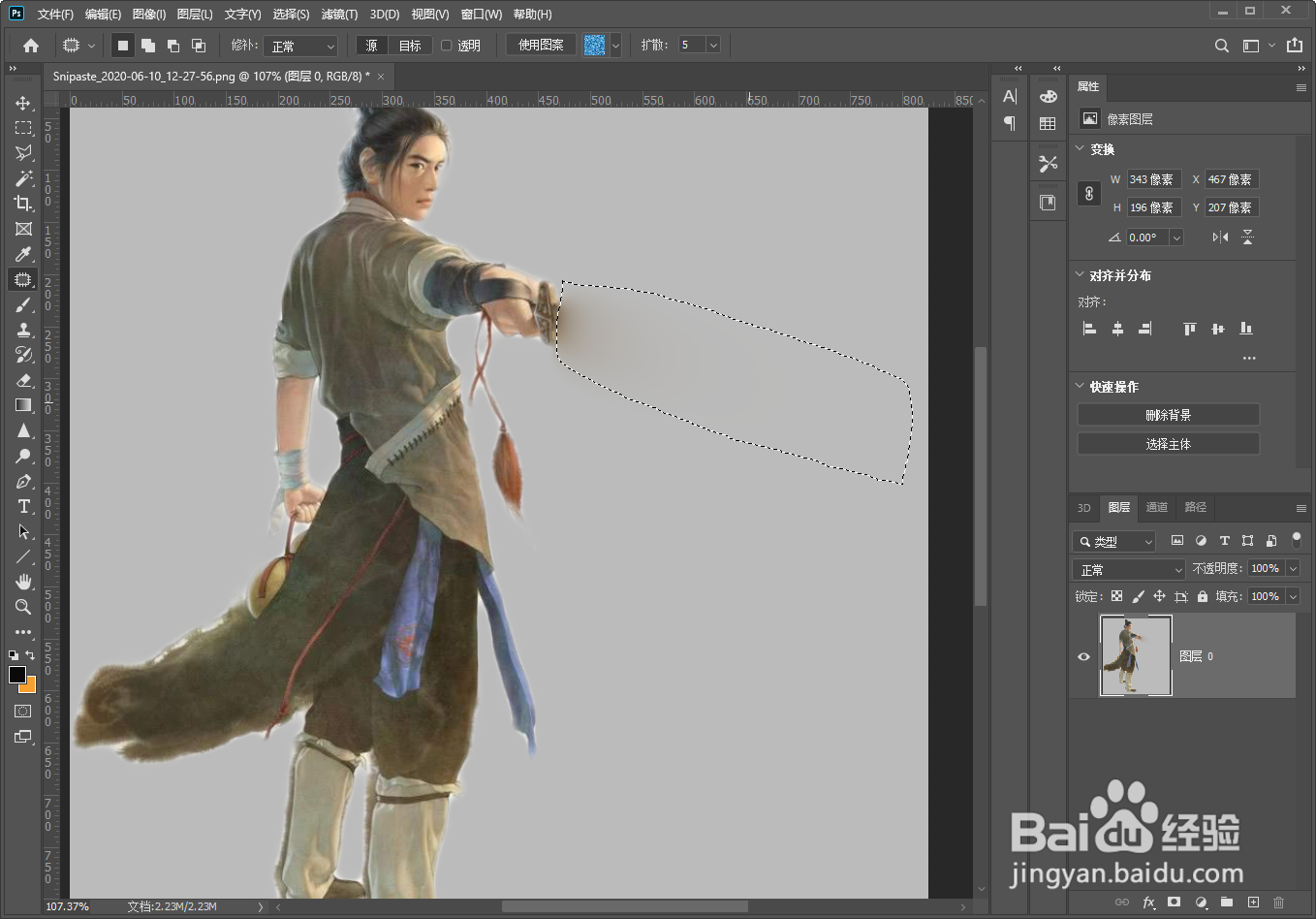Open layer filter 类型 dropdown

coord(1114,541)
